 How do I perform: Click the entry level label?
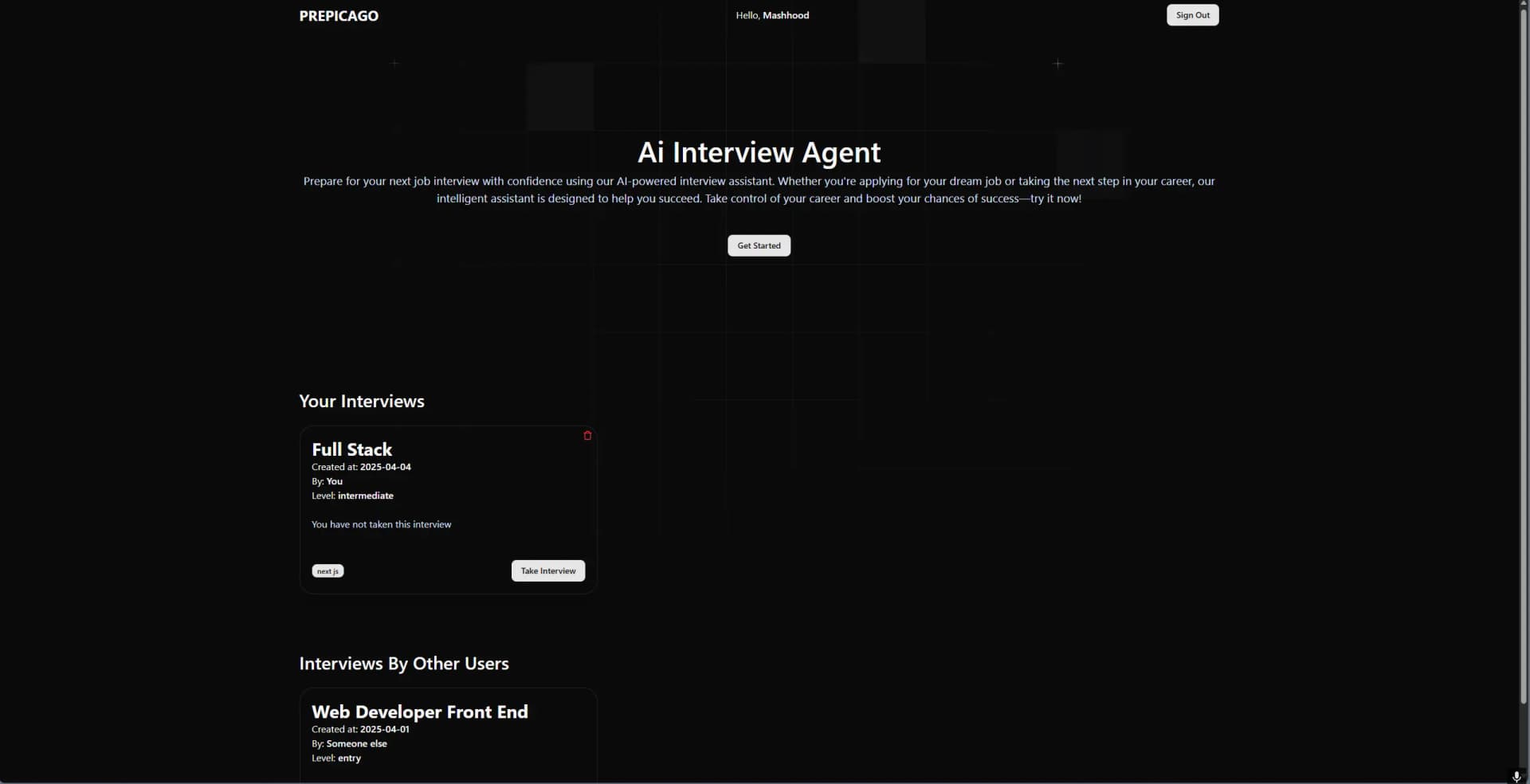[x=335, y=759]
